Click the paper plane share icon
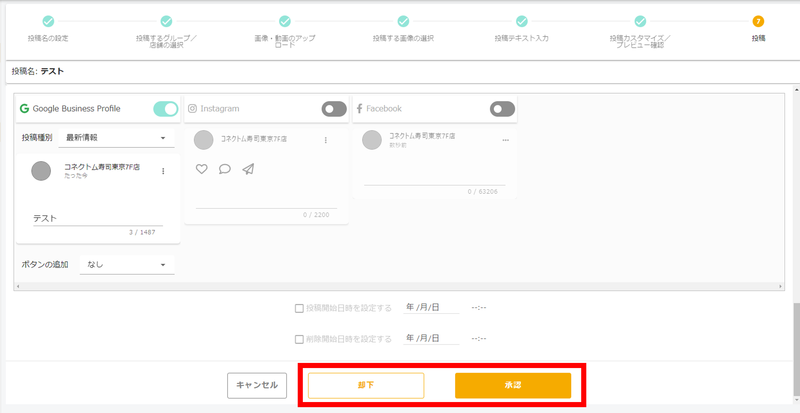This screenshot has width=800, height=413. (248, 169)
